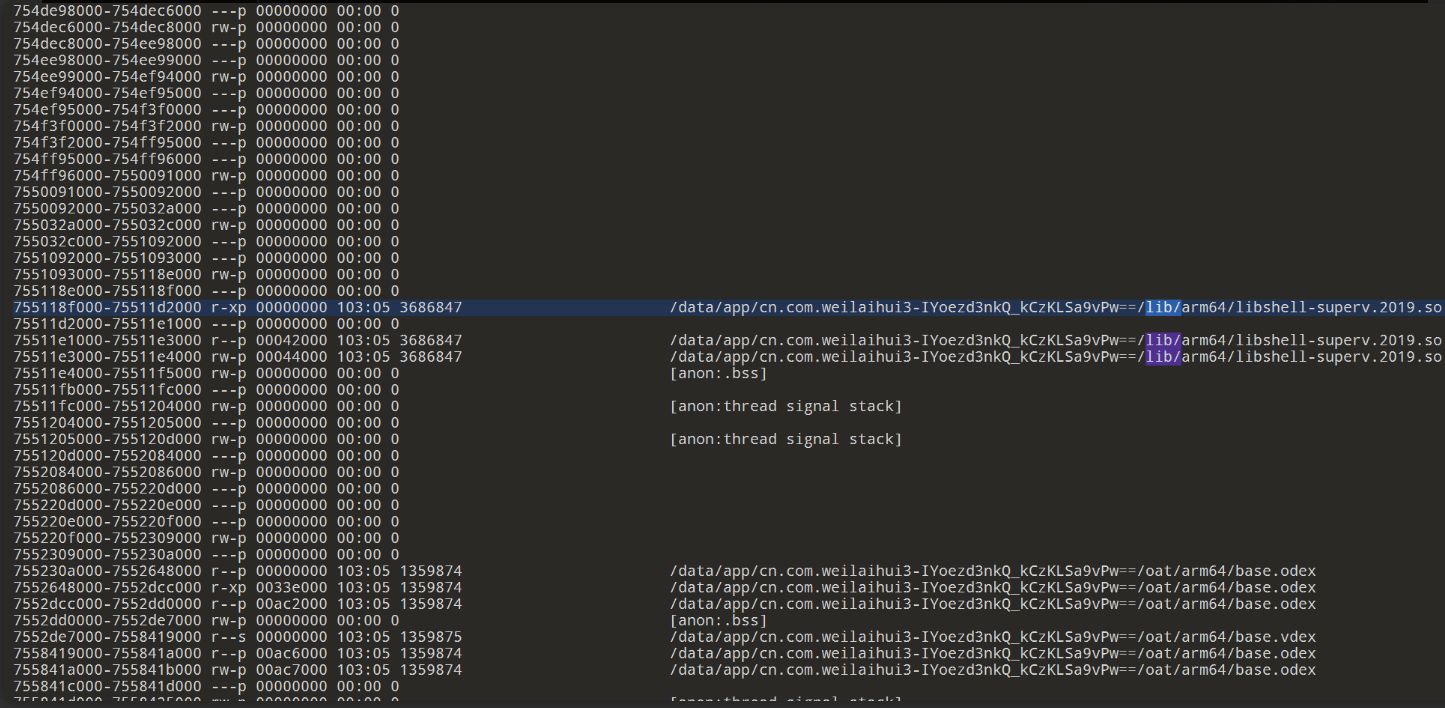This screenshot has width=1445, height=708.
Task: Click the address range 754de98000-754dec6000
Action: coord(107,10)
